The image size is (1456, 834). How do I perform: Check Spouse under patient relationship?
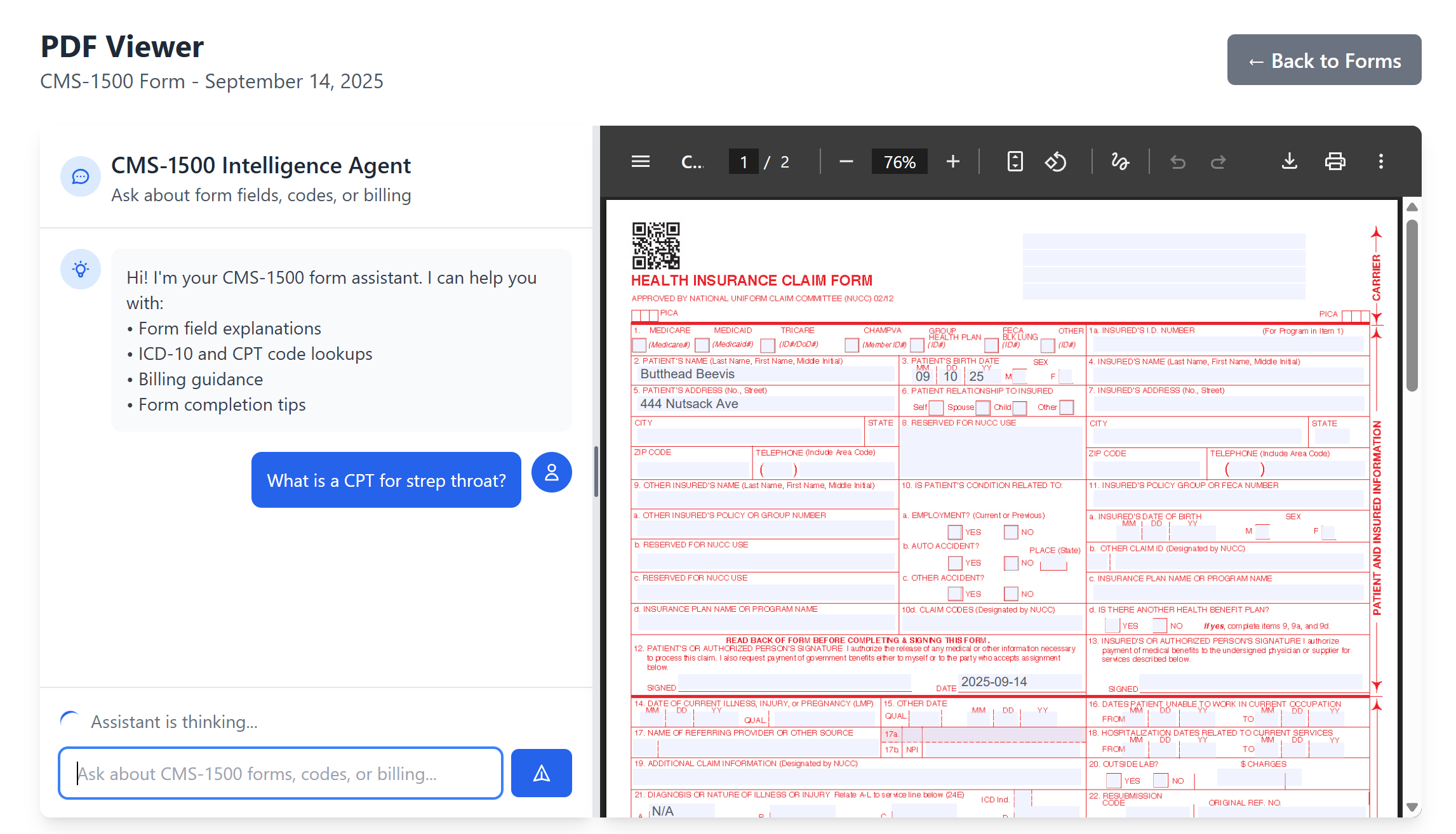982,407
